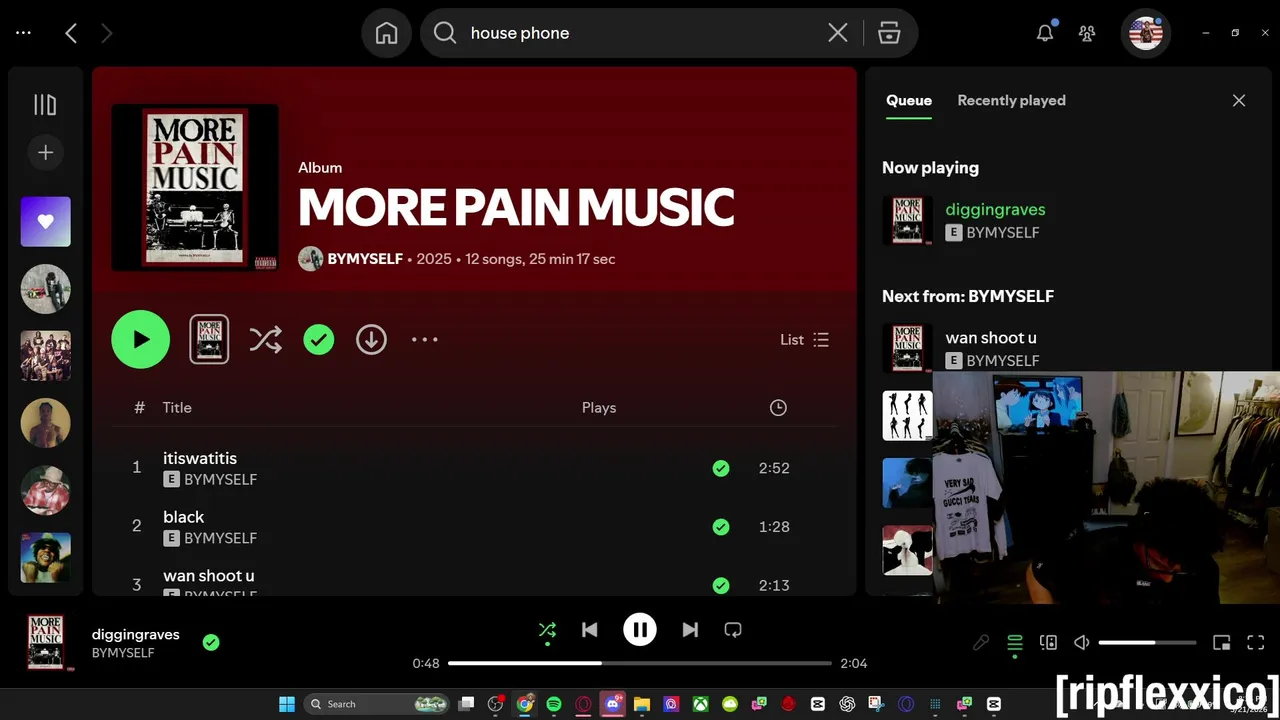Toggle shuffle in the player controls

(547, 630)
